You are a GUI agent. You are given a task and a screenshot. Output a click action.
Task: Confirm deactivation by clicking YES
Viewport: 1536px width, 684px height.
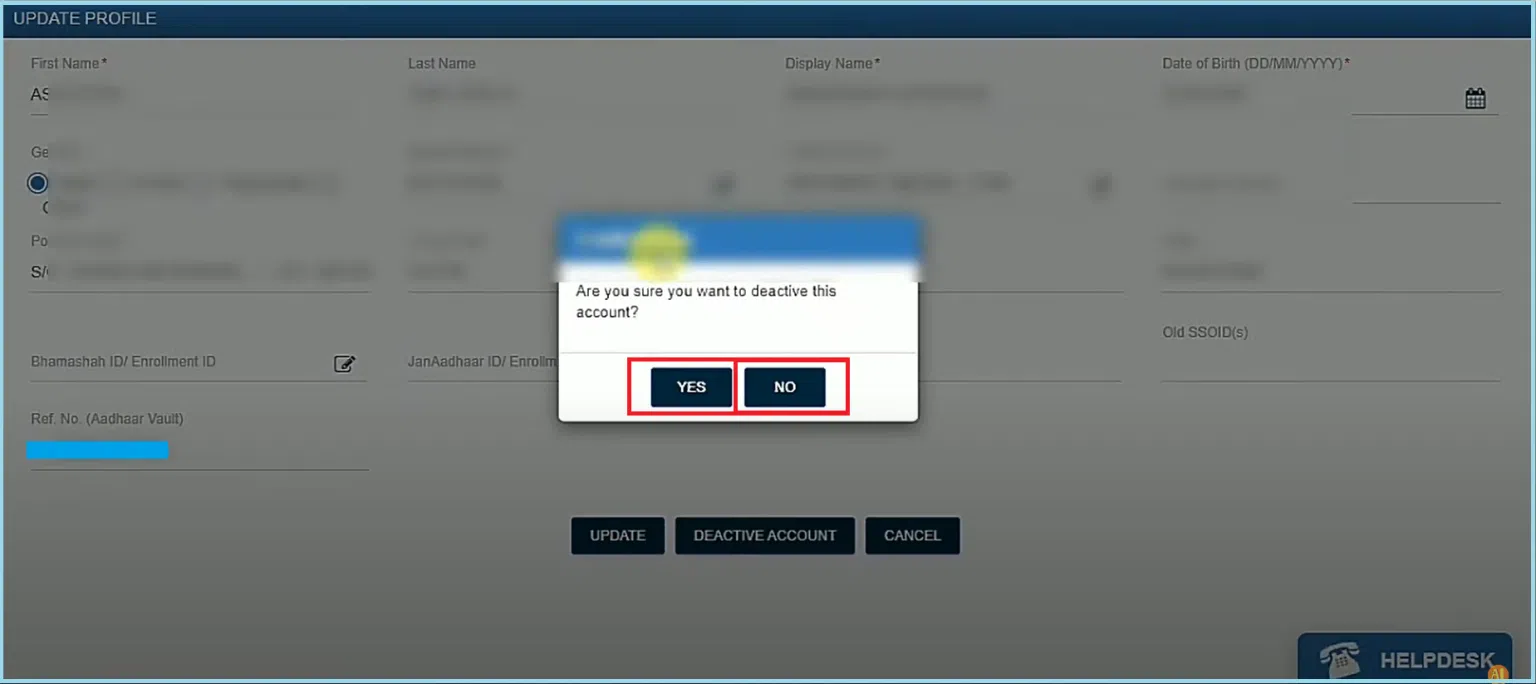click(x=692, y=387)
